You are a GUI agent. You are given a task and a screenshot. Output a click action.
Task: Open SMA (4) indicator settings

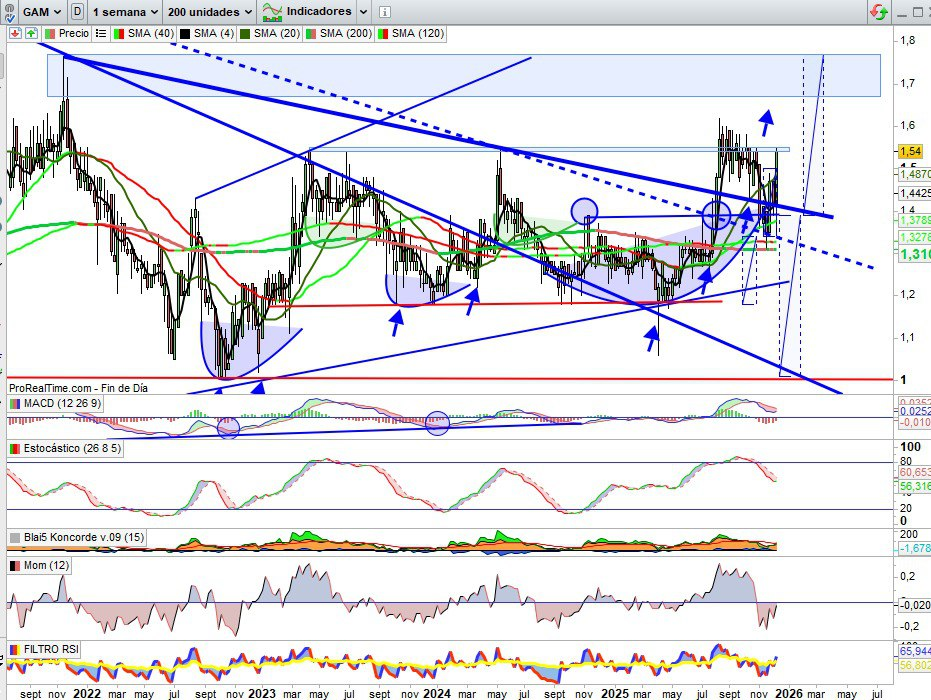(x=214, y=33)
